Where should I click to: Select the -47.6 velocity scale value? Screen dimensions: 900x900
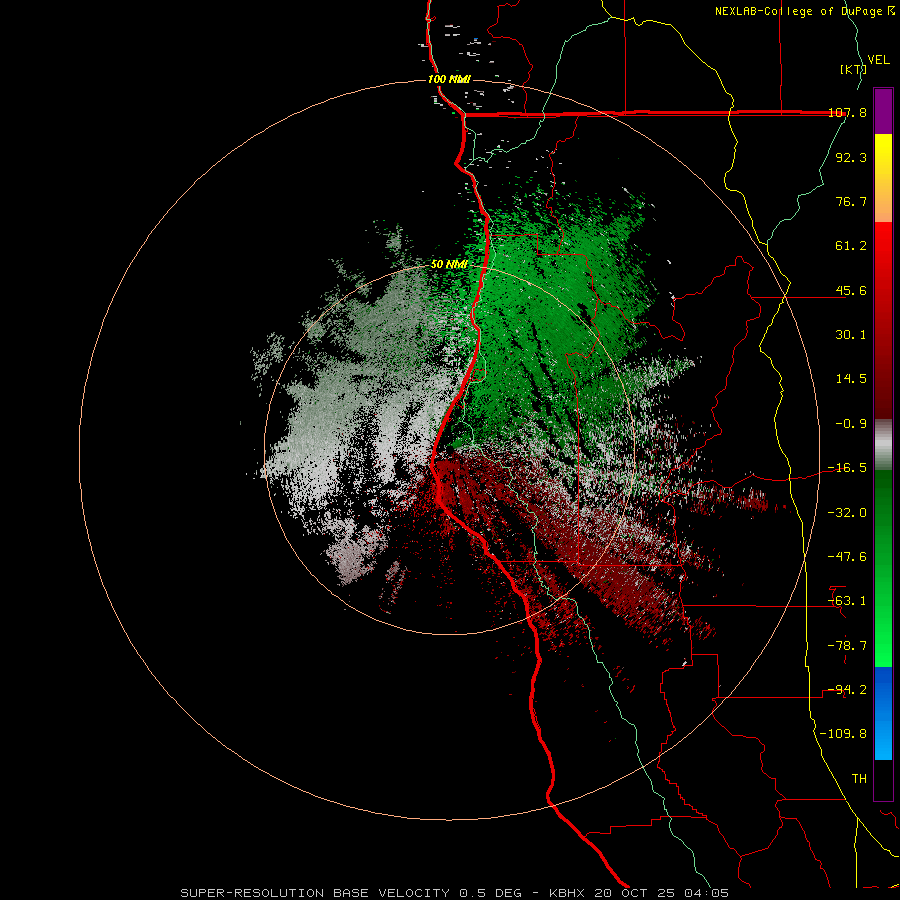click(x=847, y=556)
